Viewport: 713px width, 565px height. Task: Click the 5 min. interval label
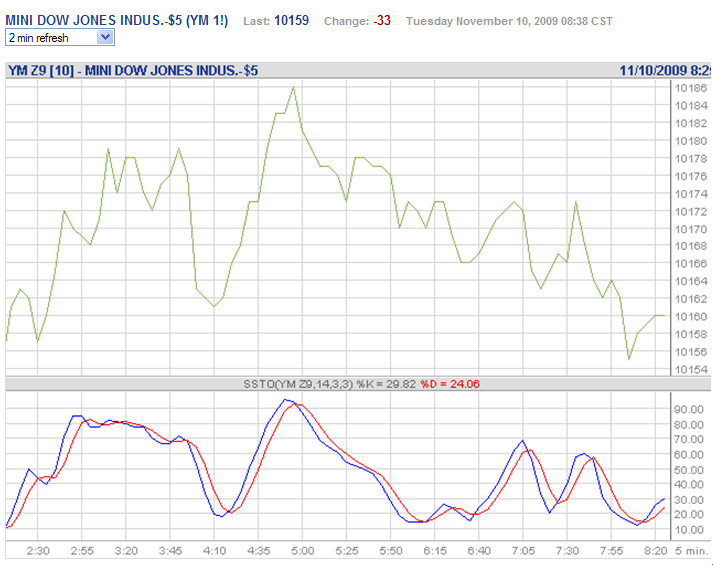(x=692, y=551)
